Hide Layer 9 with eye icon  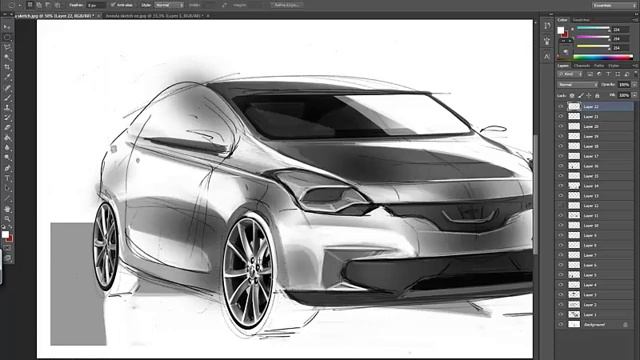561,235
